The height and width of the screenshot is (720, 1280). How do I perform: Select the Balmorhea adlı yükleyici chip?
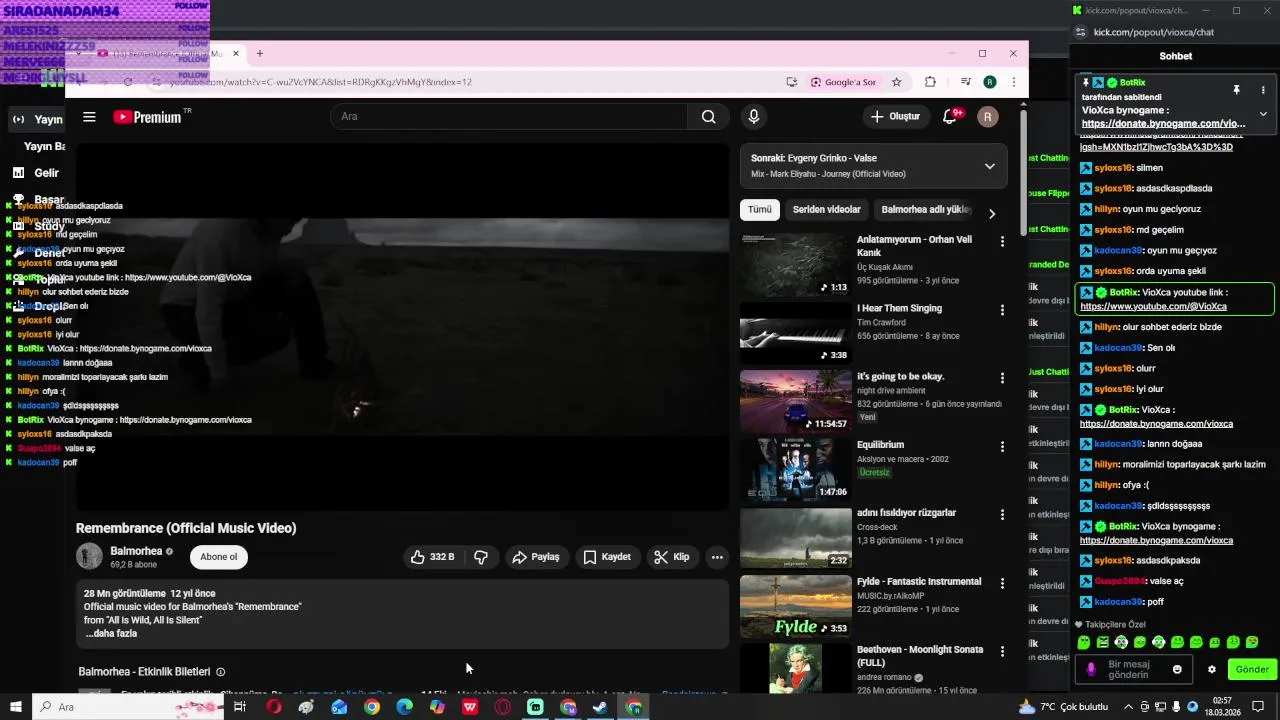click(x=925, y=210)
